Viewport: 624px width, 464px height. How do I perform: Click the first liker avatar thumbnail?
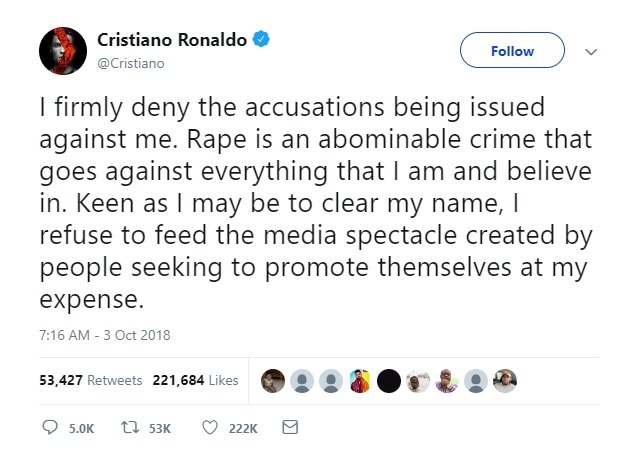click(x=272, y=380)
